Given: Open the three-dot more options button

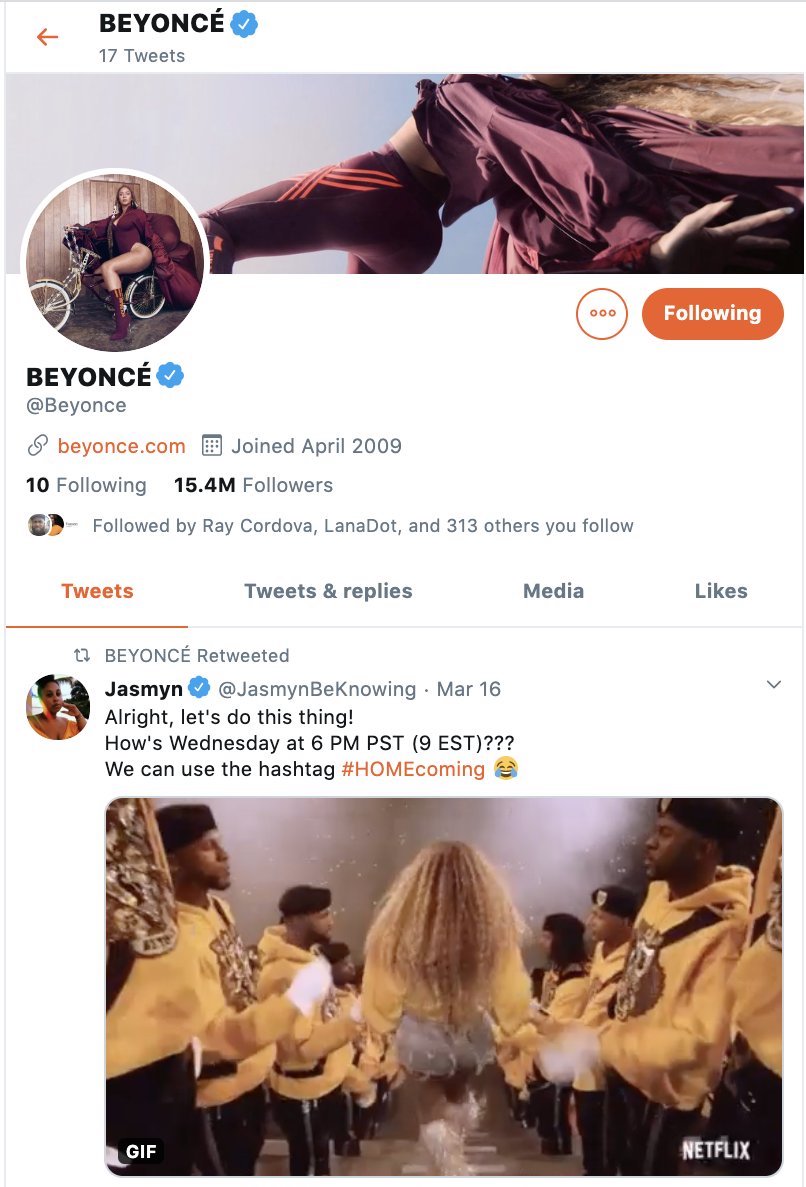Looking at the screenshot, I should [602, 313].
